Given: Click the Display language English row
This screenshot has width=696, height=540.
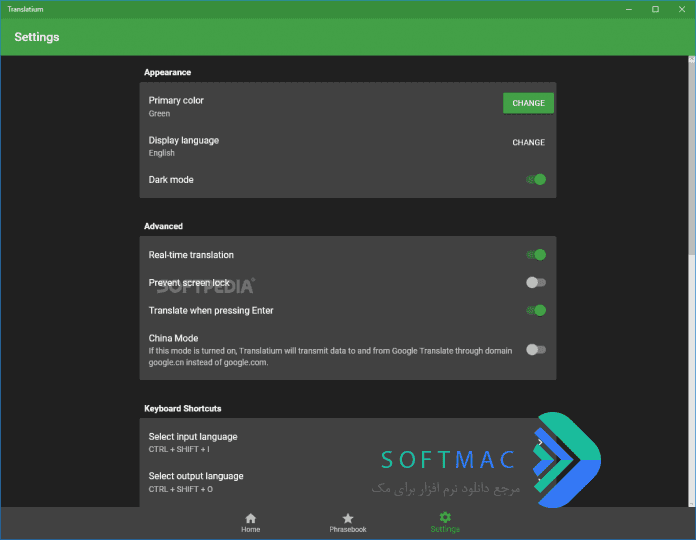Looking at the screenshot, I should click(x=348, y=146).
